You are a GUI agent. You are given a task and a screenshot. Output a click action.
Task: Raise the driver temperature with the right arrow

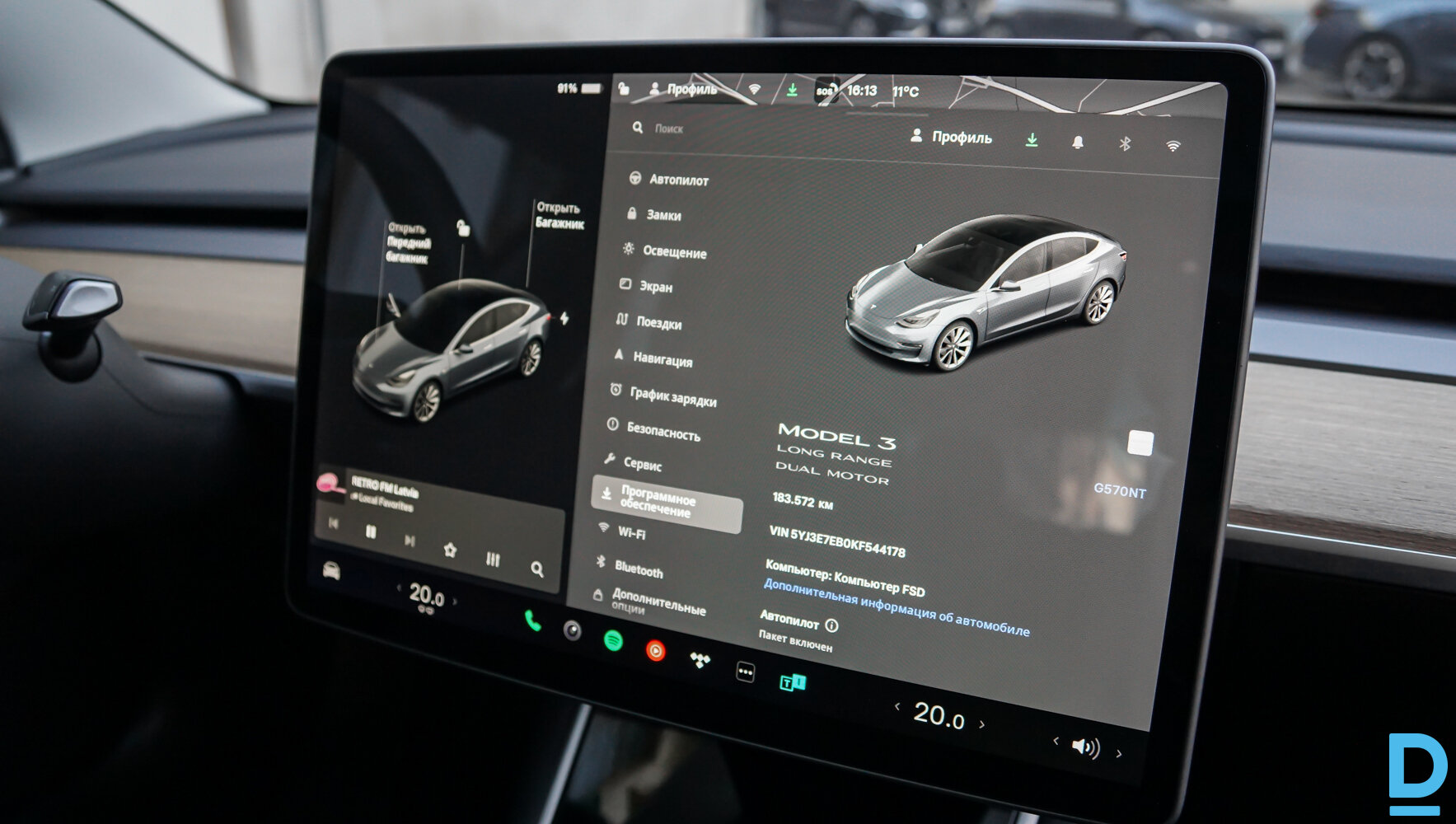[456, 602]
